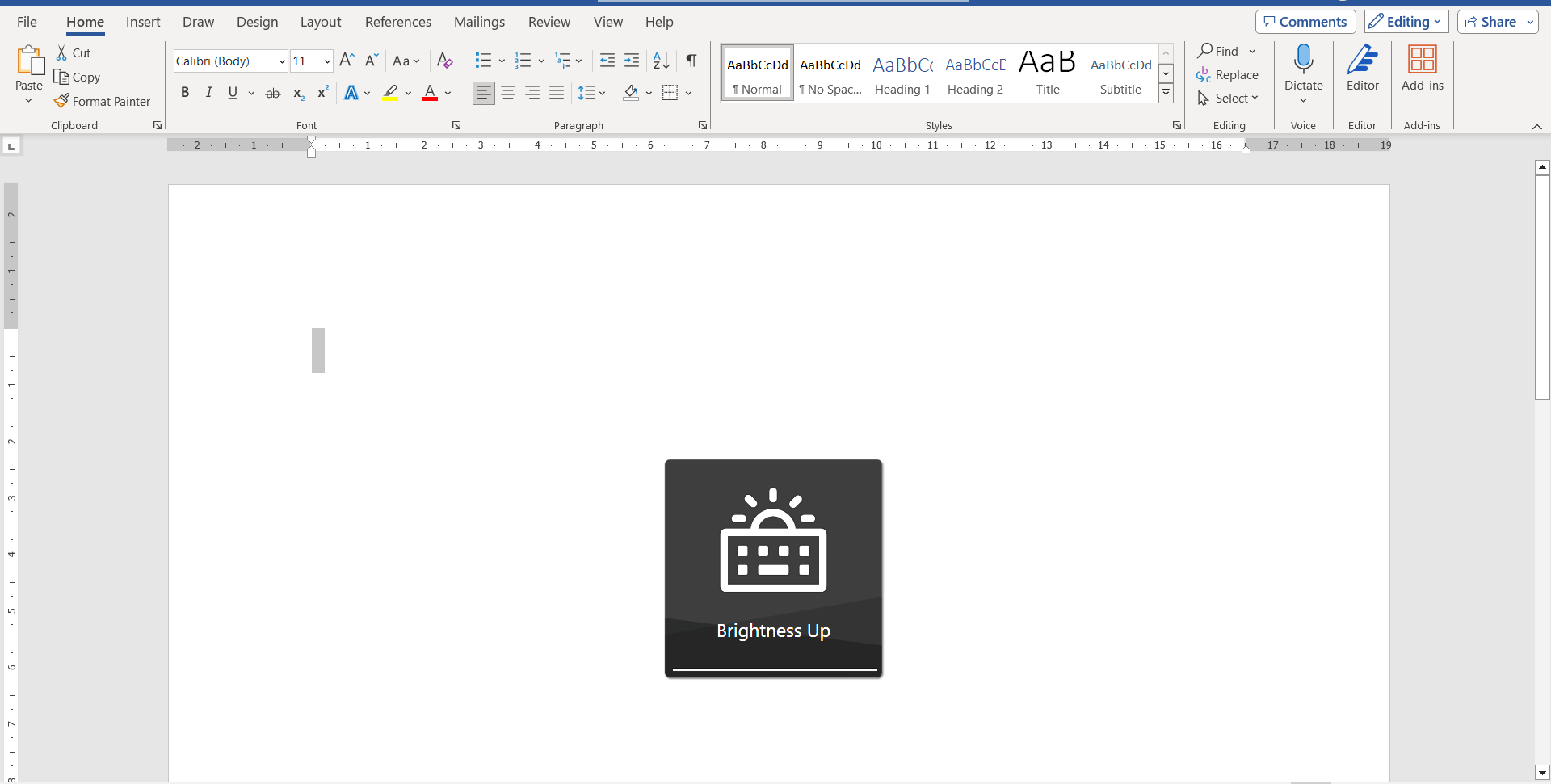1551x784 pixels.
Task: Toggle Center paragraph alignment
Action: tap(508, 93)
